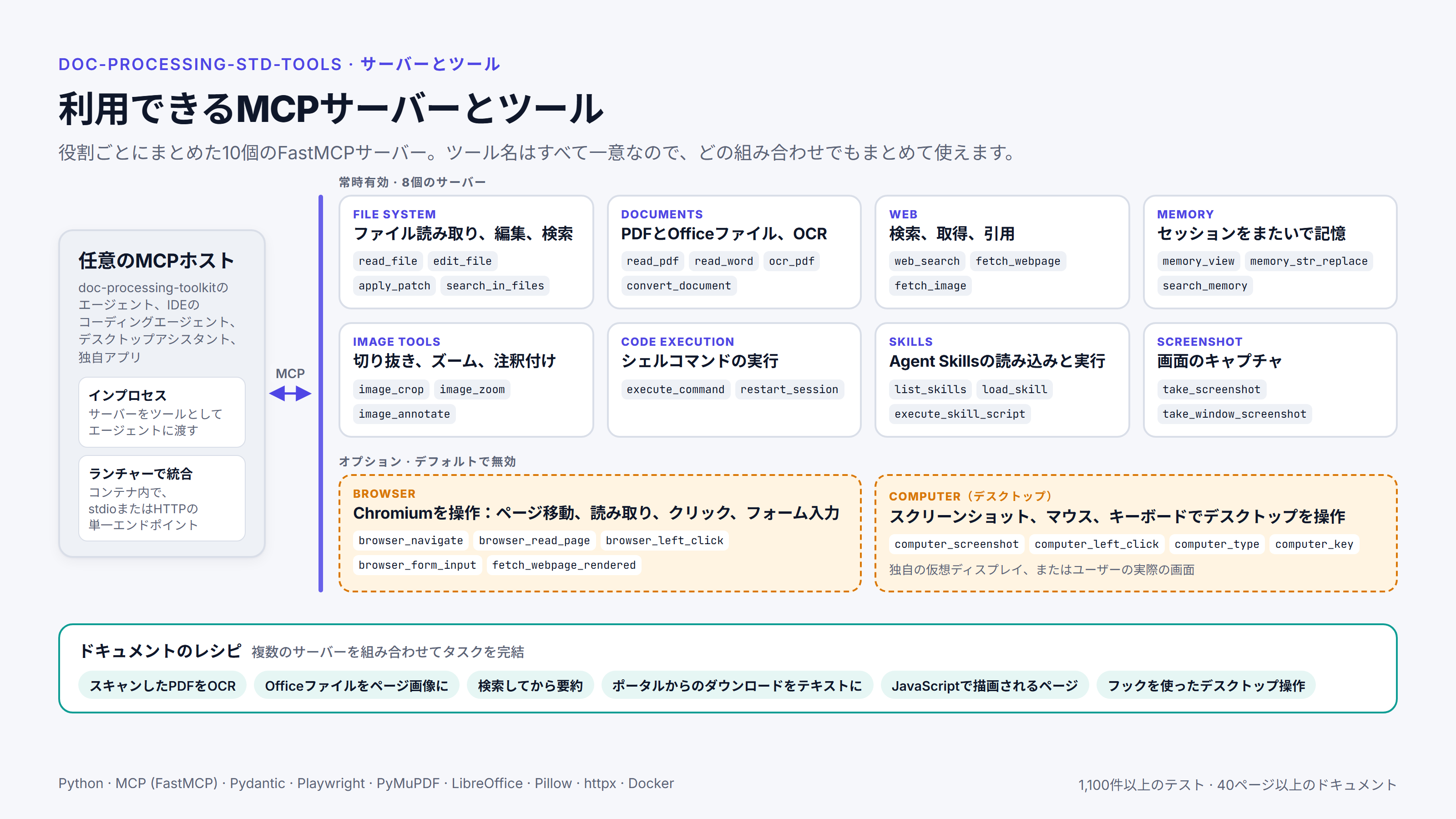The image size is (1456, 819).
Task: Click the browser_read_page chip
Action: coord(534,541)
